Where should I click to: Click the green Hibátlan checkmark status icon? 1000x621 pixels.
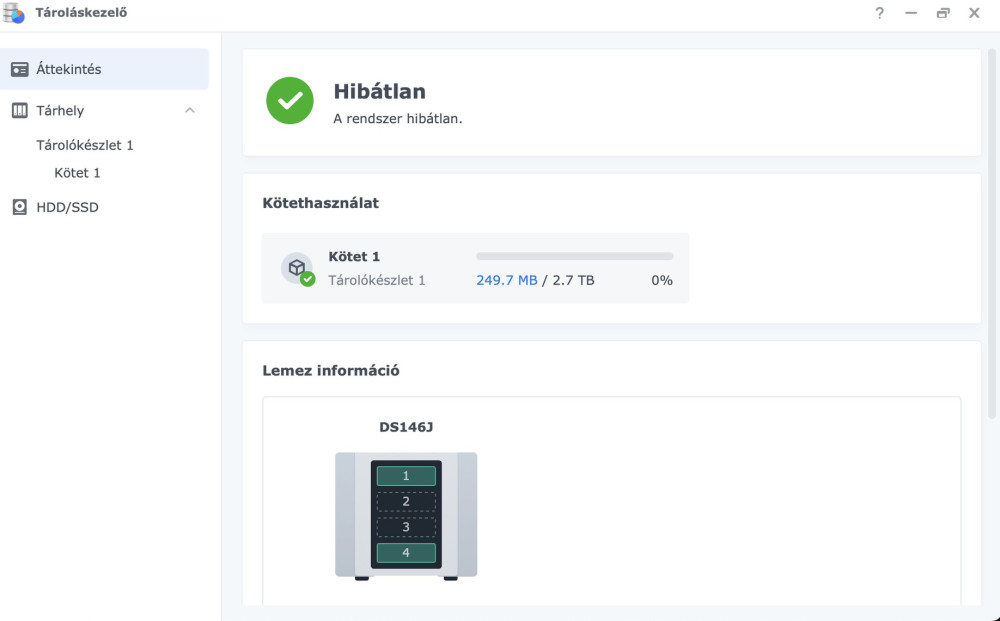[290, 100]
